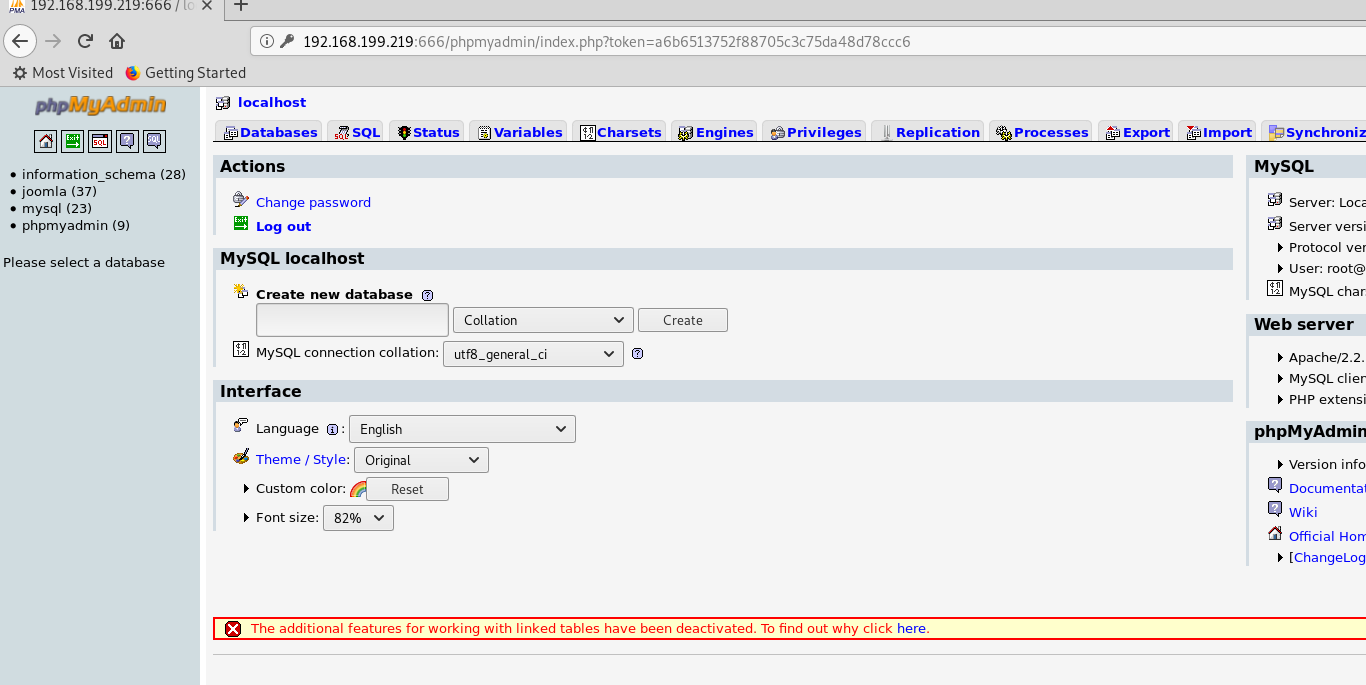
Task: Select the joomla database in sidebar
Action: [x=59, y=191]
